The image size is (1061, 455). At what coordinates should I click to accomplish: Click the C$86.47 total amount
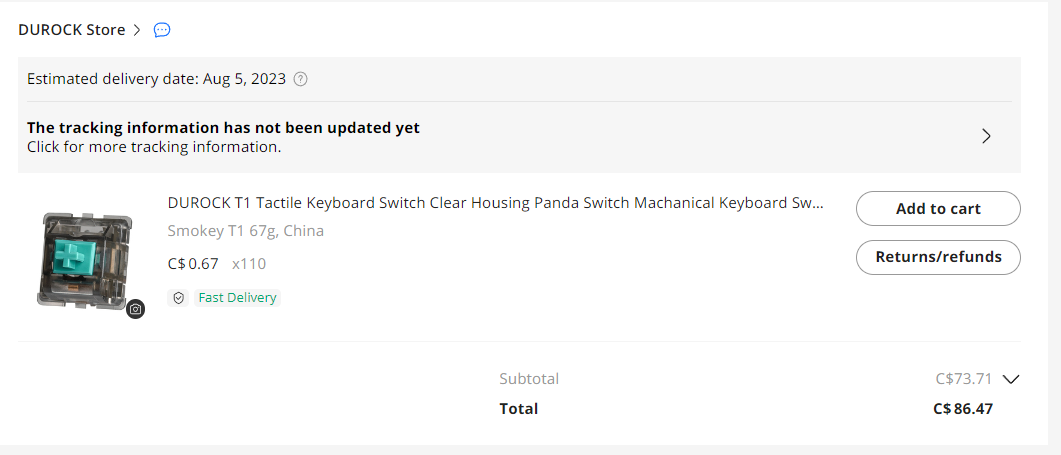(962, 408)
